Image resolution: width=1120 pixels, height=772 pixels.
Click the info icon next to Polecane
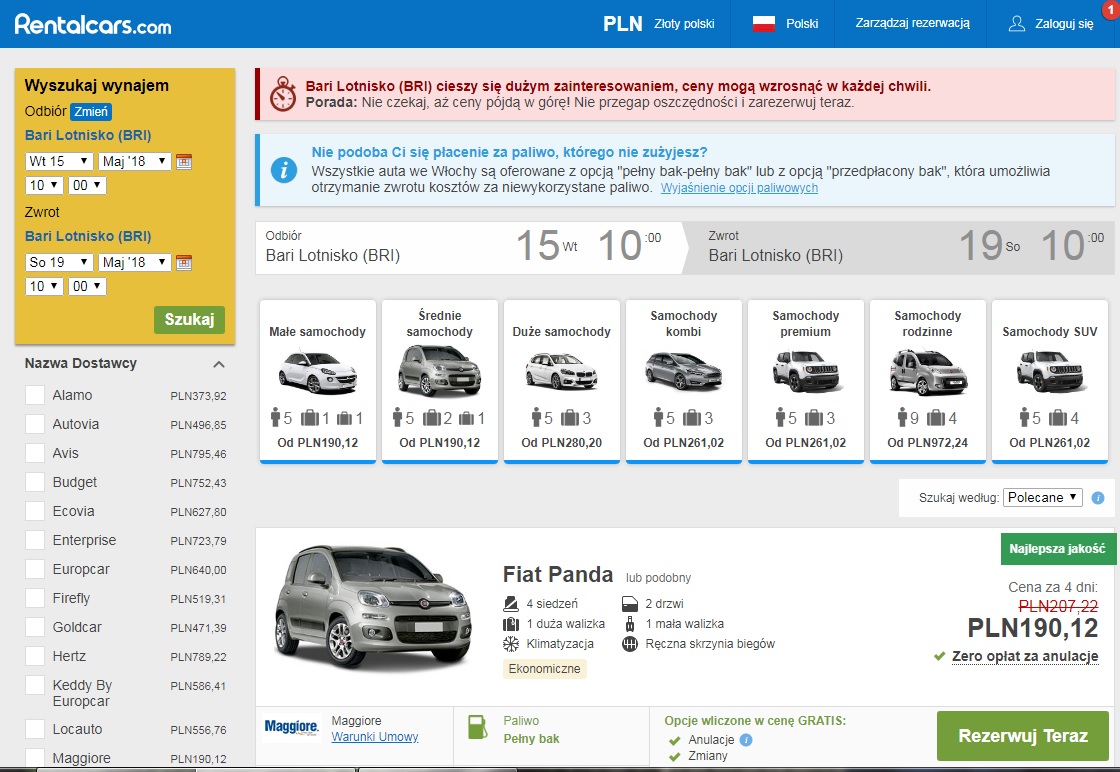pos(1098,498)
